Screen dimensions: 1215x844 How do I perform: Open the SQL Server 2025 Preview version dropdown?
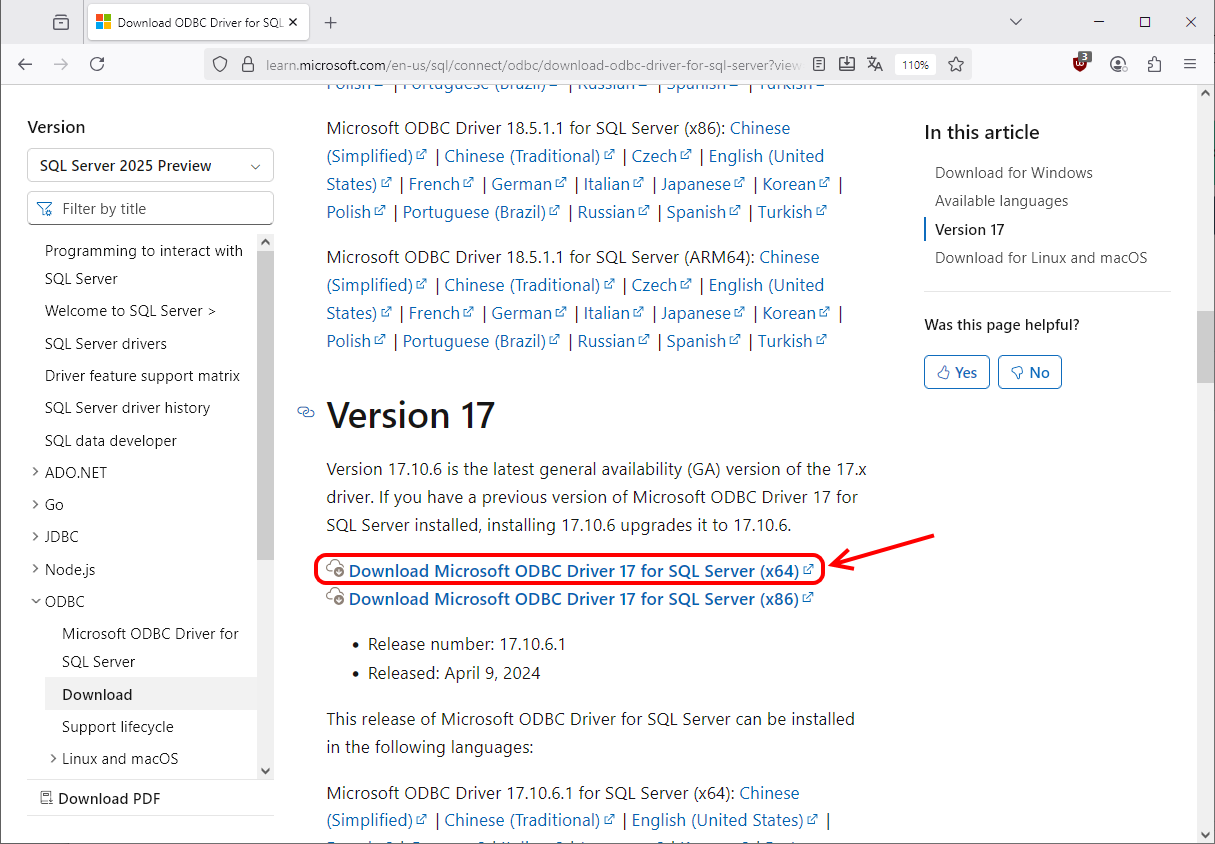click(x=150, y=166)
